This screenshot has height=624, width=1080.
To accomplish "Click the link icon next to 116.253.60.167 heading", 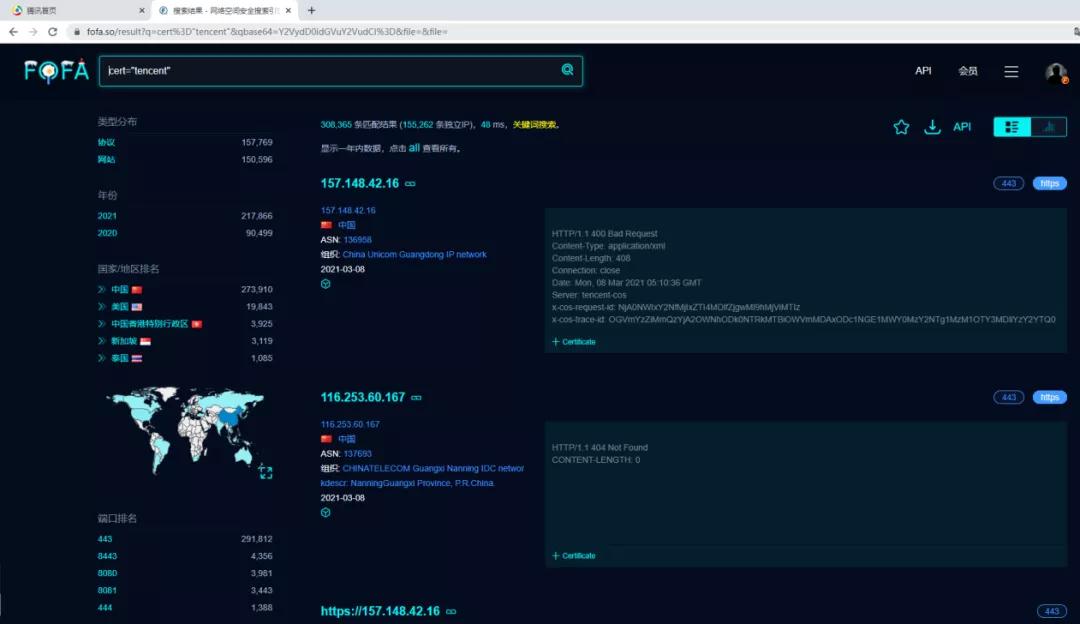I will click(417, 397).
